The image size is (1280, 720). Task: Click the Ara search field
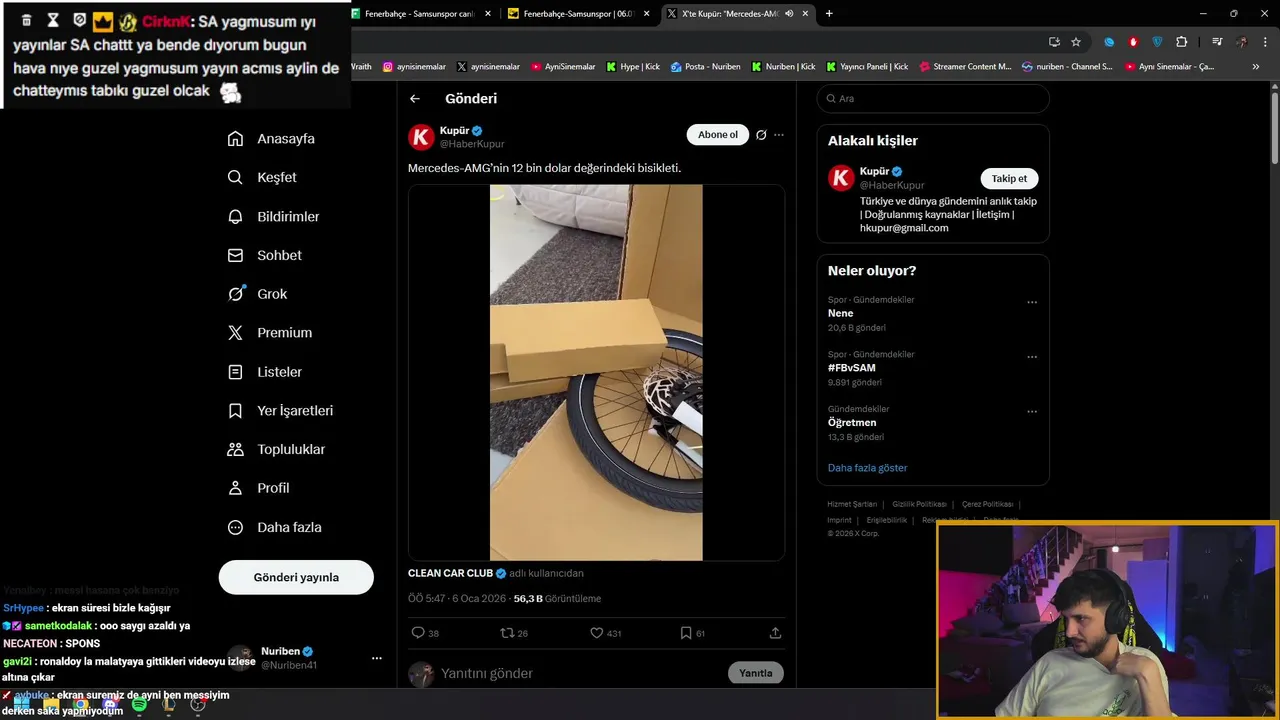tap(933, 99)
